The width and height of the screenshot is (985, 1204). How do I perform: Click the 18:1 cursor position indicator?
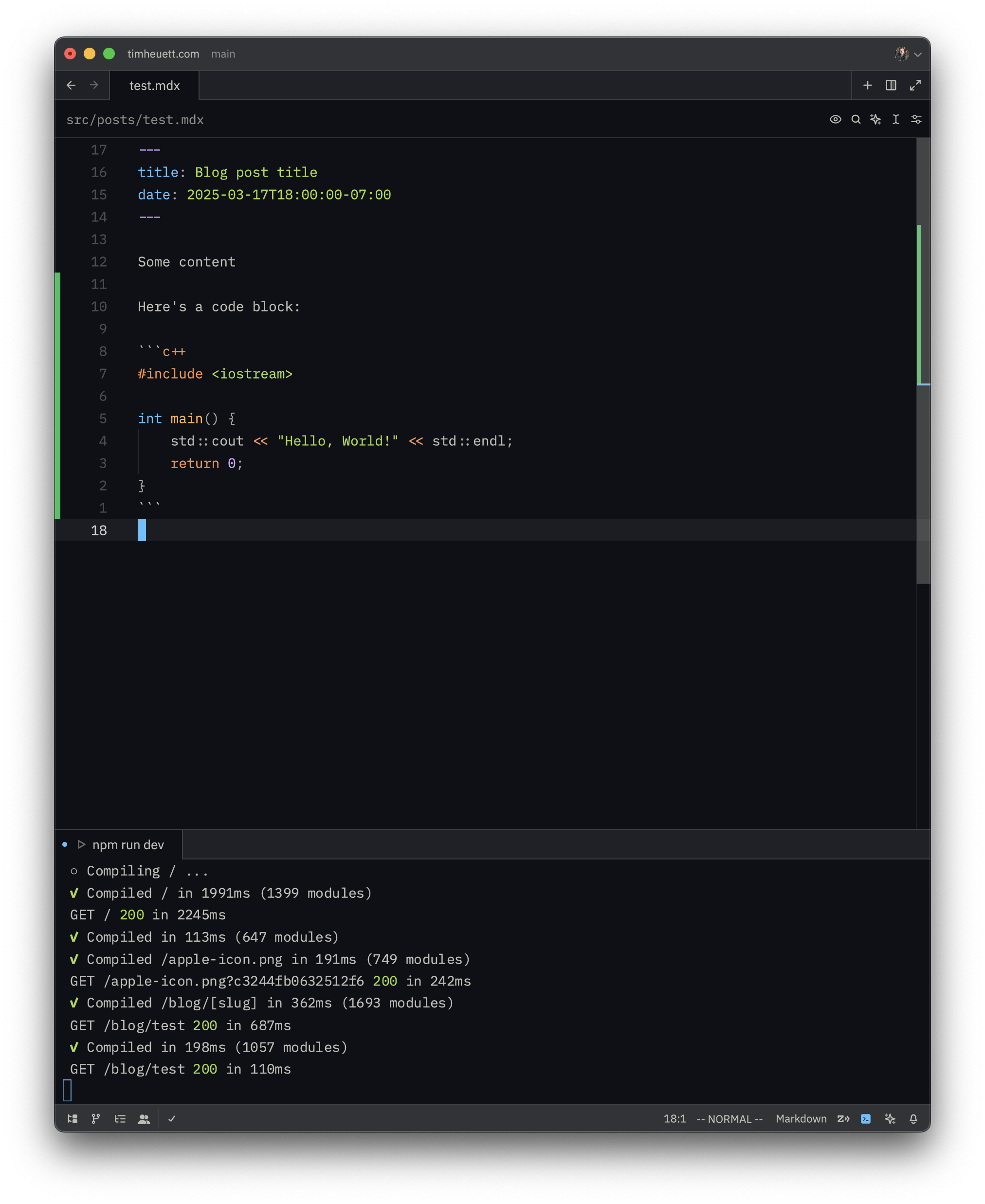[675, 1119]
